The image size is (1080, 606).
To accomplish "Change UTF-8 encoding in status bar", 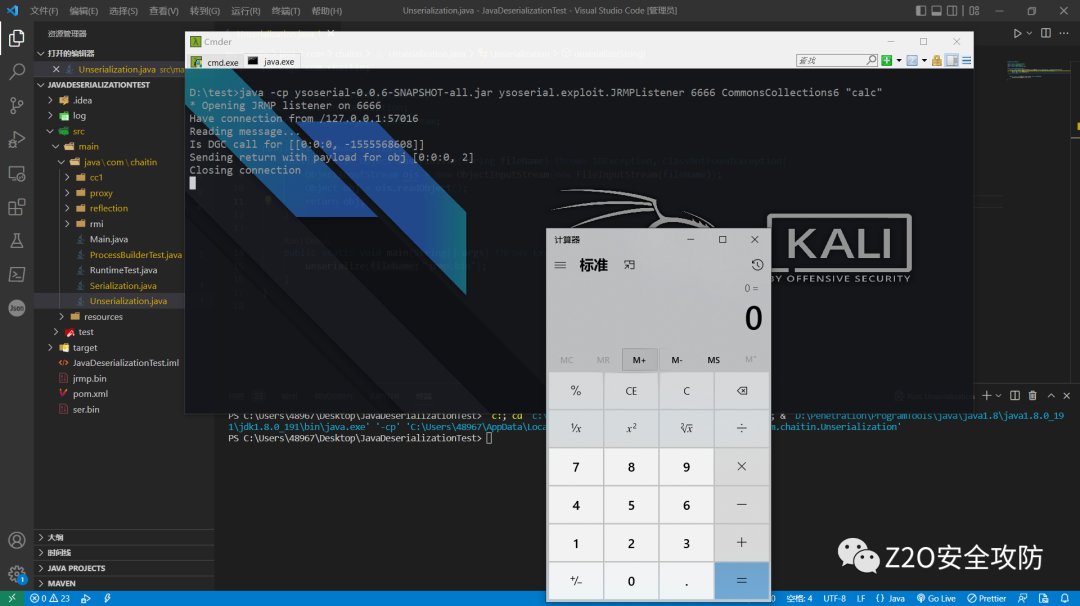I will [834, 598].
